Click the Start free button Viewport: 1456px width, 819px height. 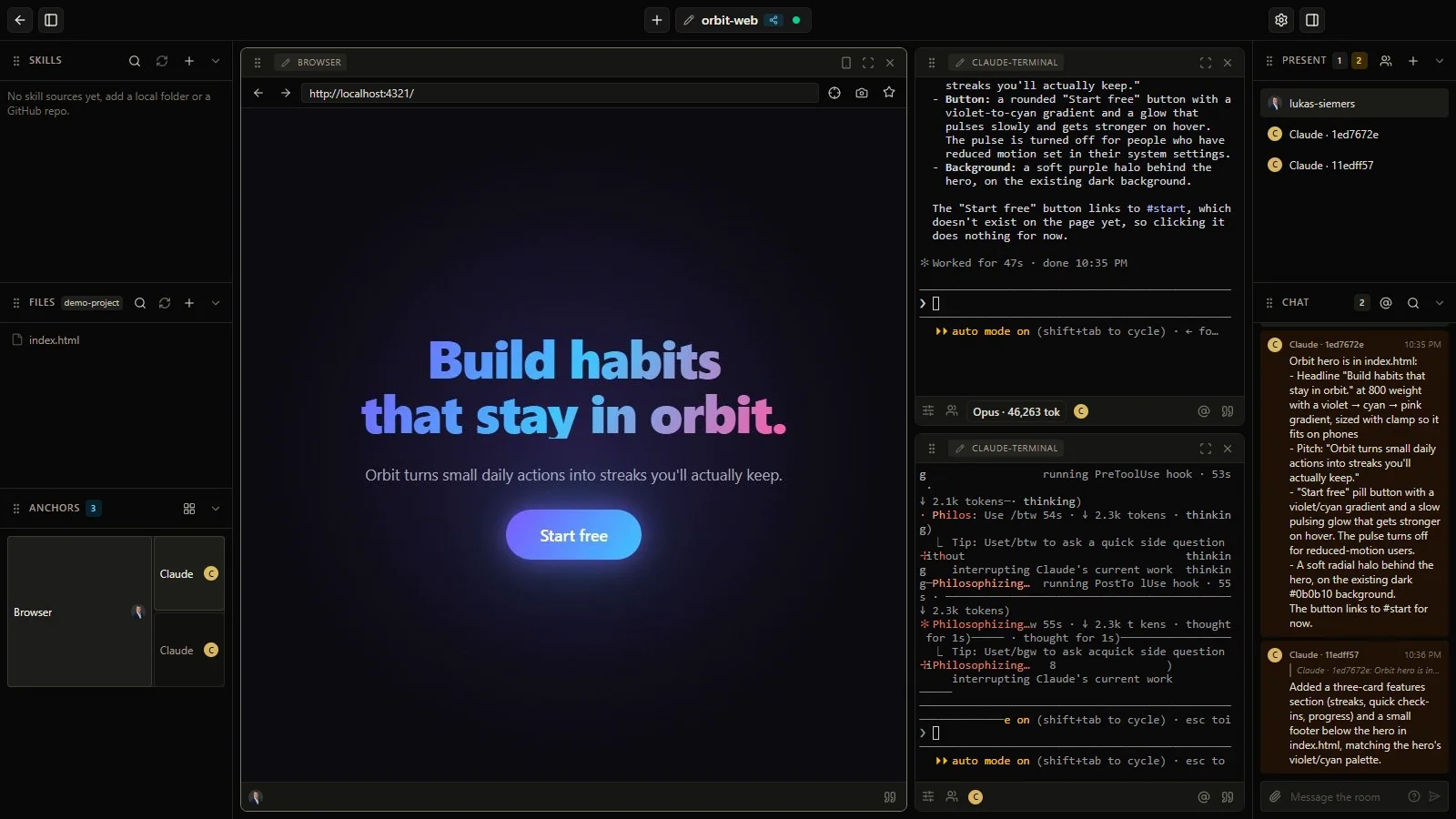coord(573,535)
